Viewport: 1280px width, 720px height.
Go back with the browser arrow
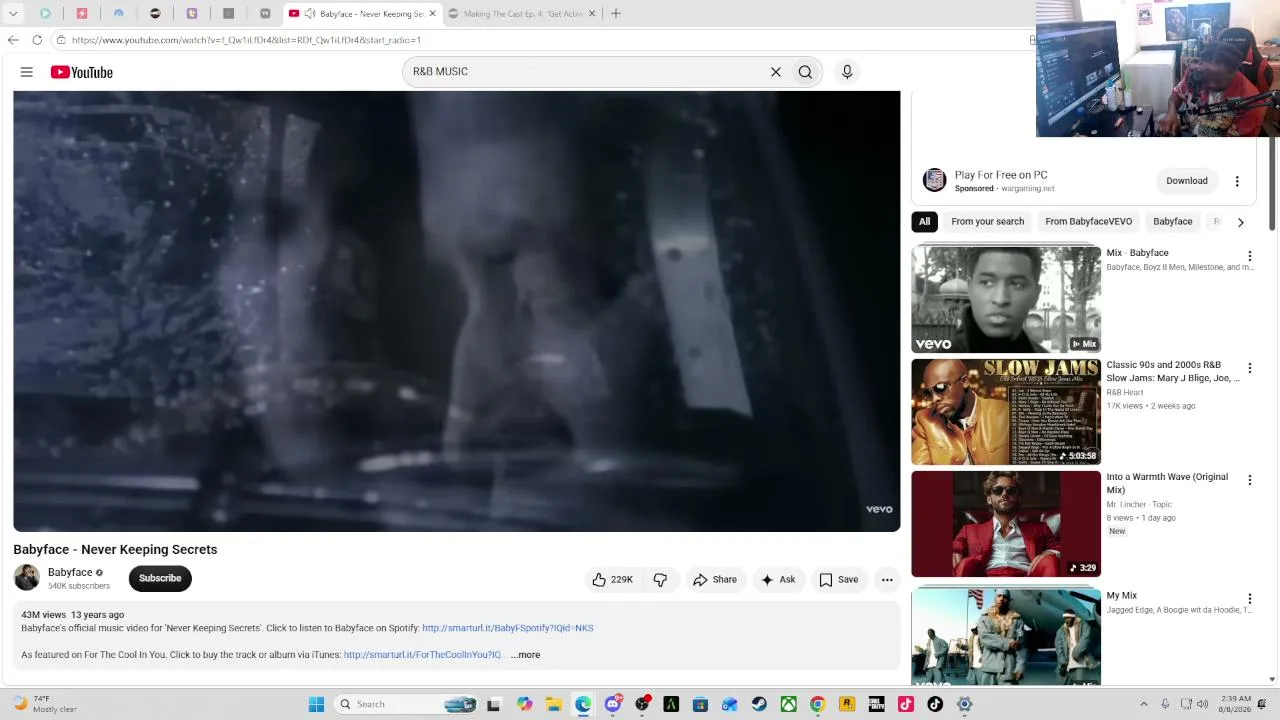pos(13,40)
